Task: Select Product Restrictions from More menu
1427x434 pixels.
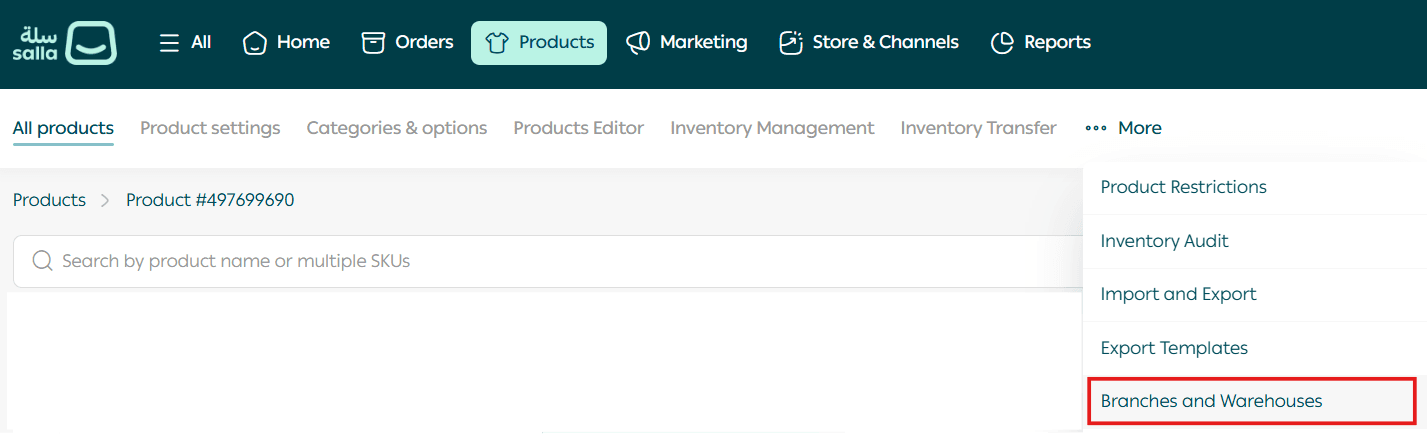Action: pos(1183,187)
